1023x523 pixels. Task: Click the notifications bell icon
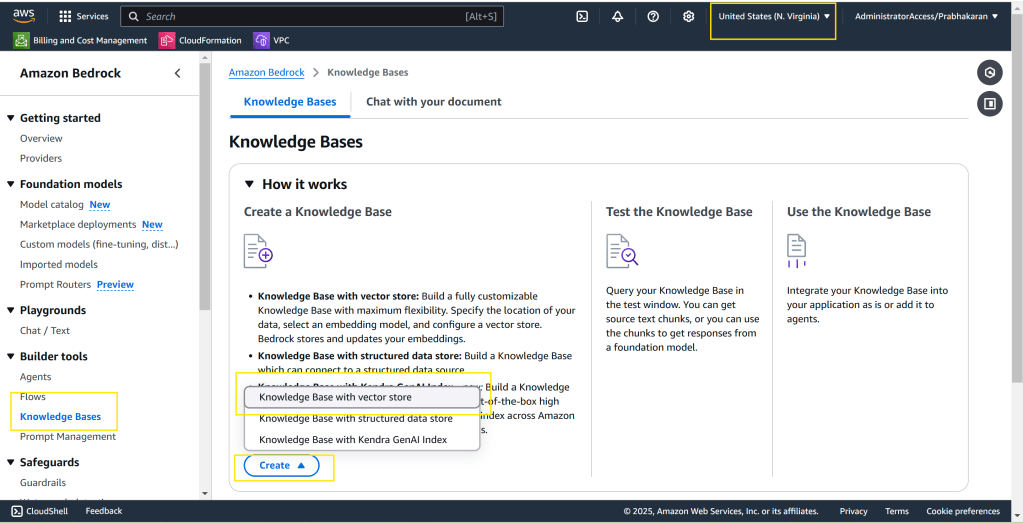coord(617,16)
